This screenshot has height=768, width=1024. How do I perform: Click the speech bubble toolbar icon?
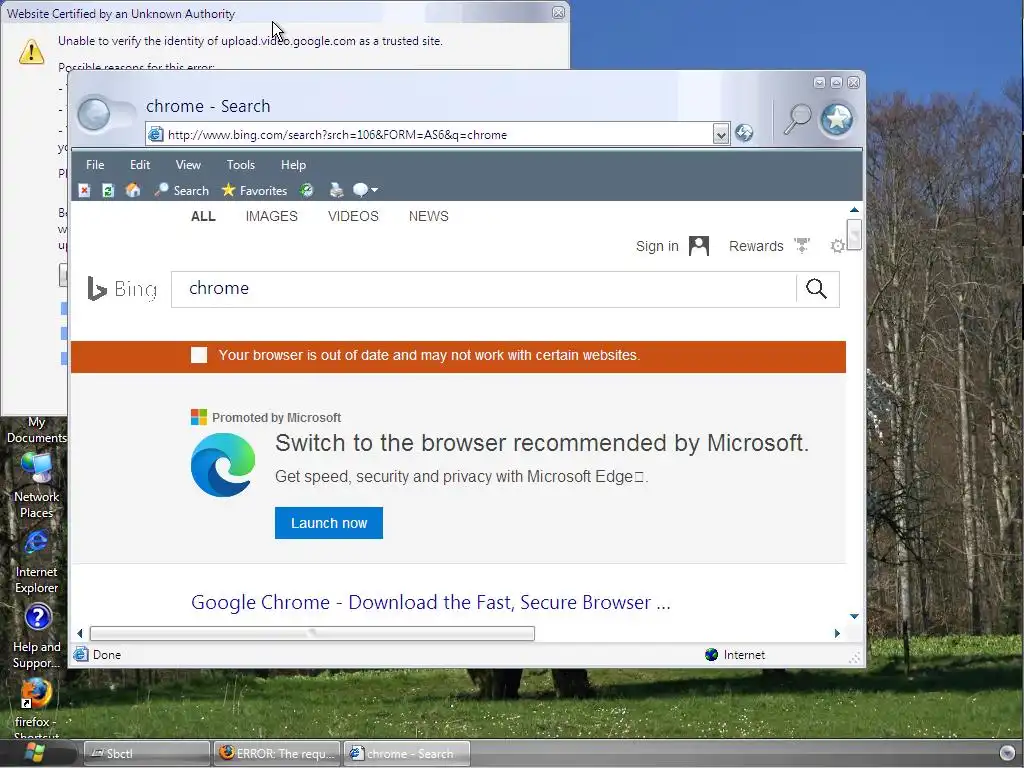(x=360, y=190)
